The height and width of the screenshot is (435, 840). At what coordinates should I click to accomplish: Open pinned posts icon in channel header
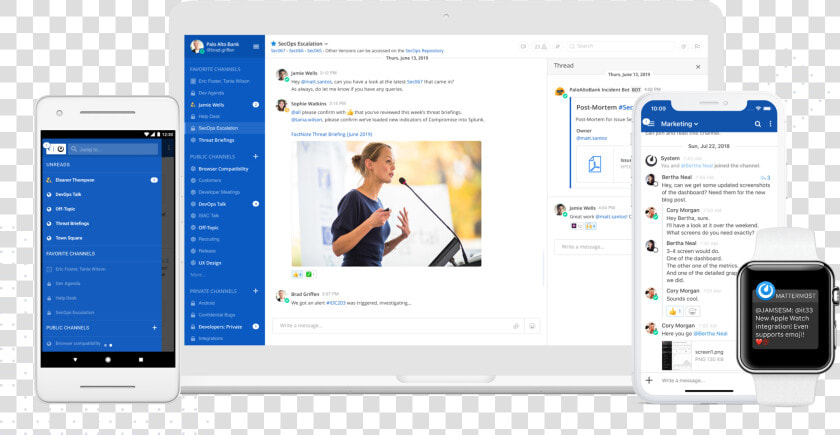point(557,47)
